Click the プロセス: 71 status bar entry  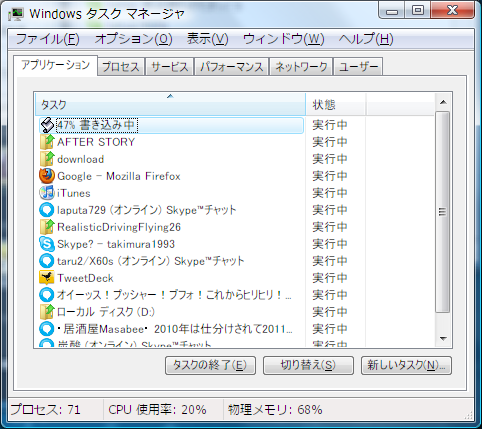coord(46,410)
